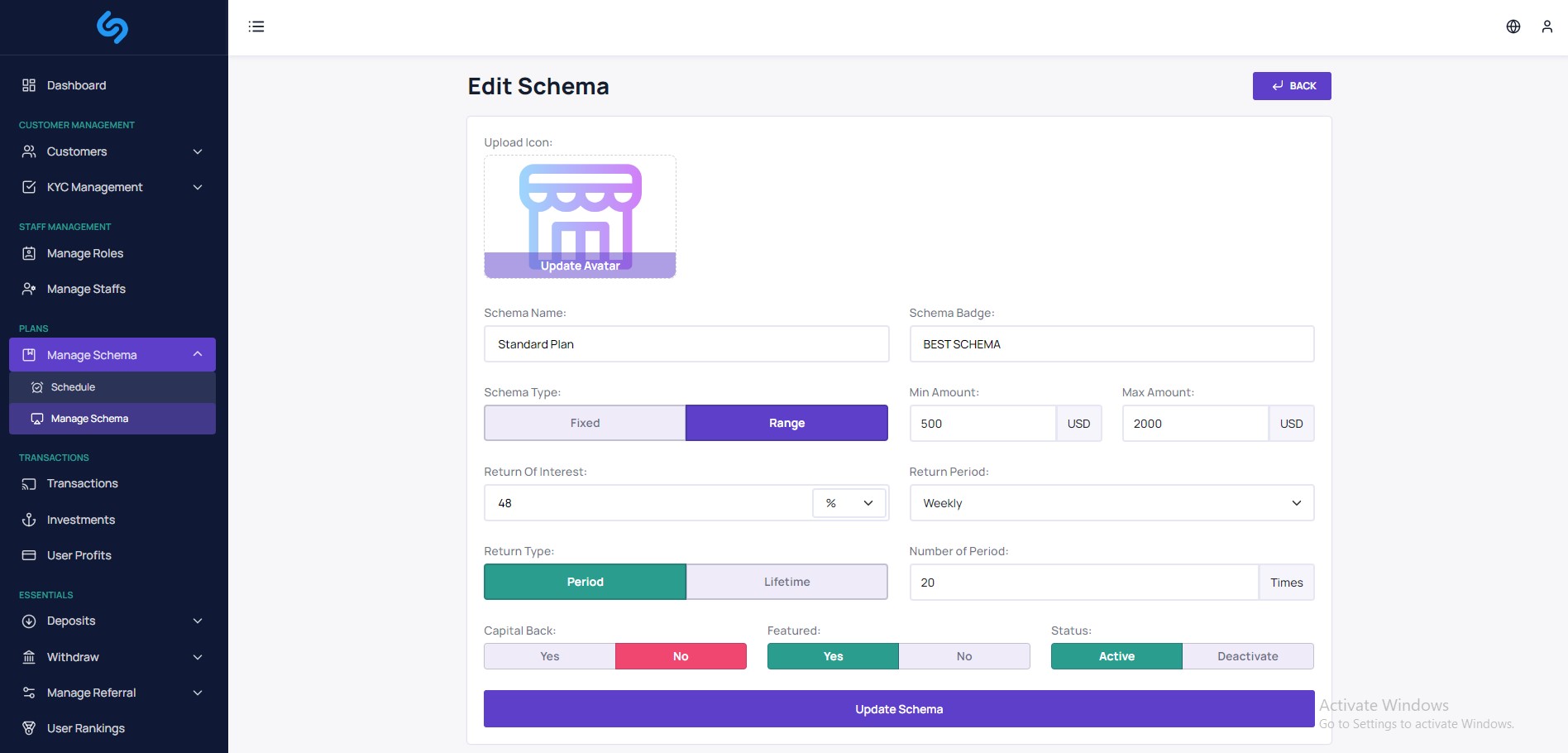
Task: Enable Capital Back by selecting Yes
Action: coord(549,656)
